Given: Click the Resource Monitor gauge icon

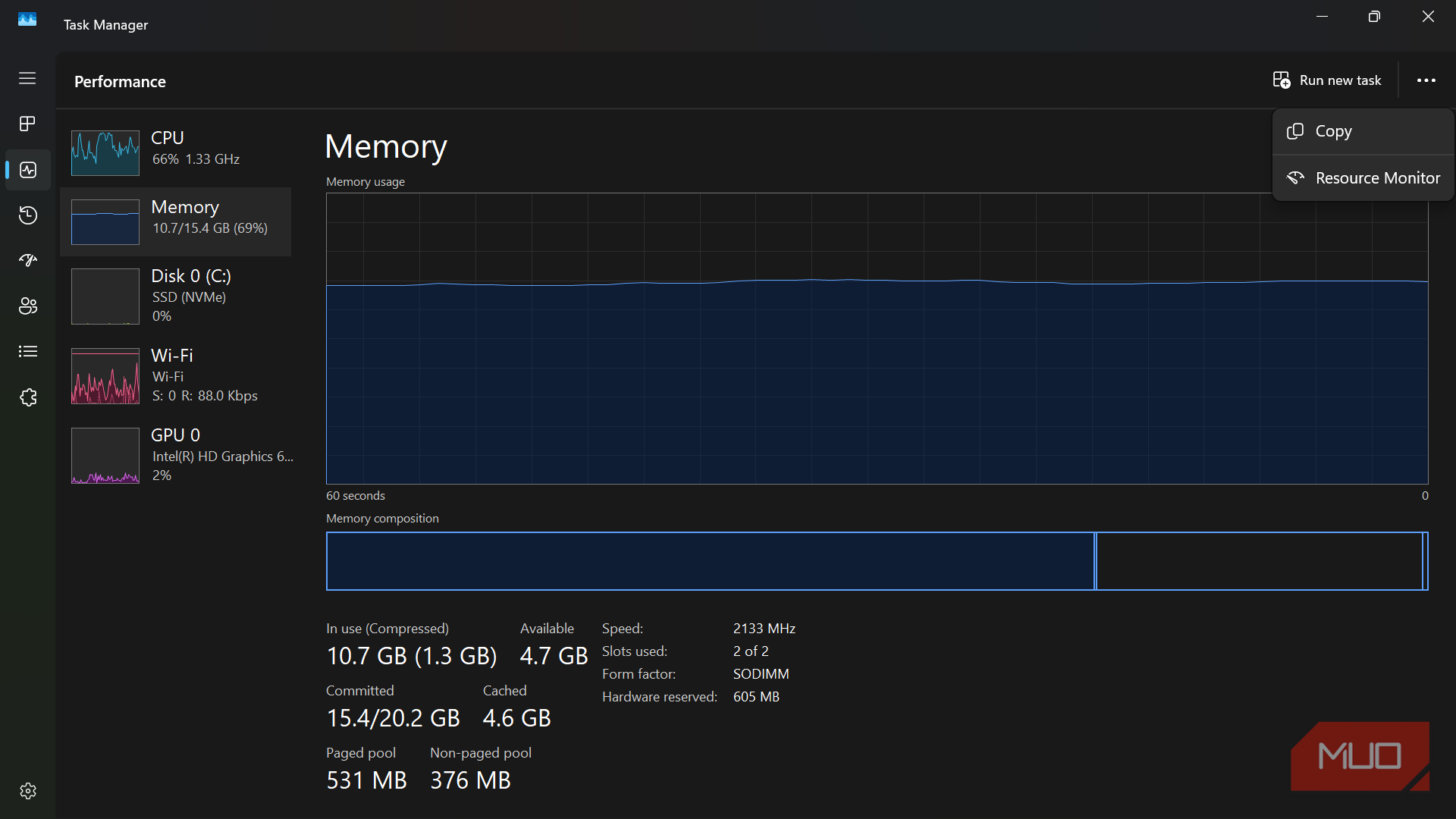Looking at the screenshot, I should pyautogui.click(x=1295, y=177).
